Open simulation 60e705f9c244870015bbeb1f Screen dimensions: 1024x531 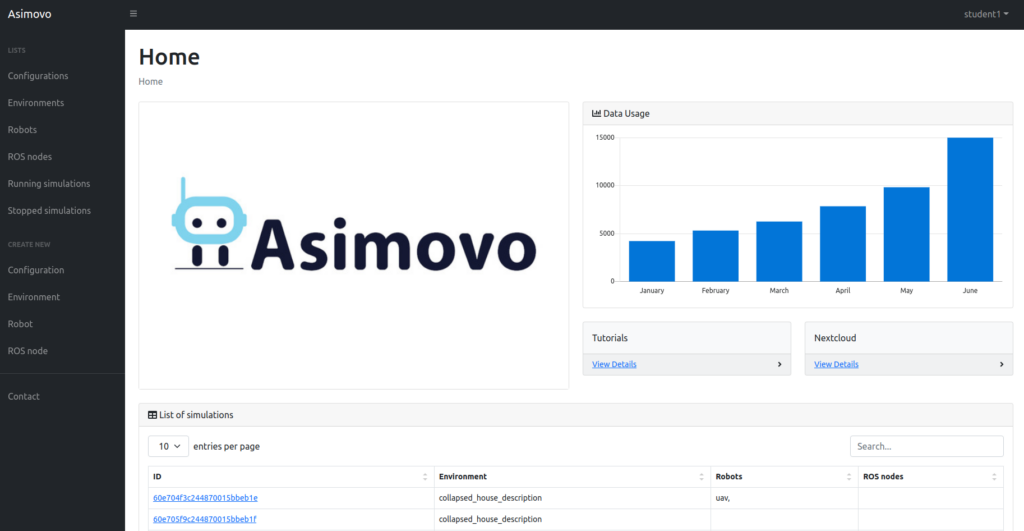[204, 519]
